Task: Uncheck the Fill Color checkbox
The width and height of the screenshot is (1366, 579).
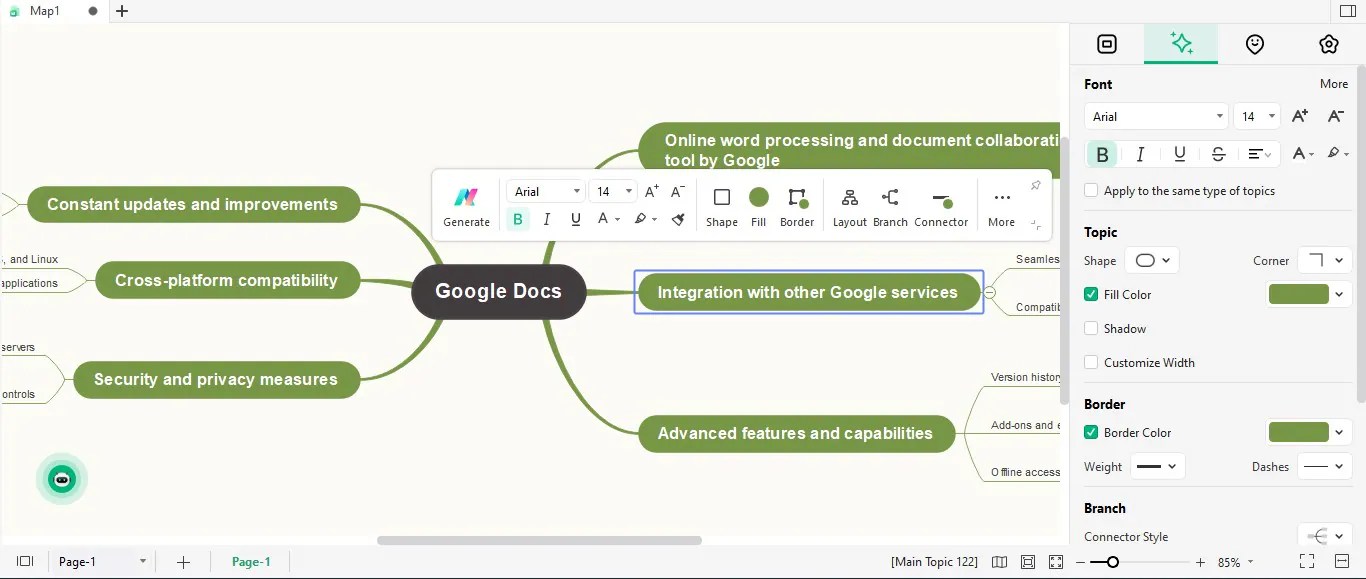Action: [x=1091, y=294]
